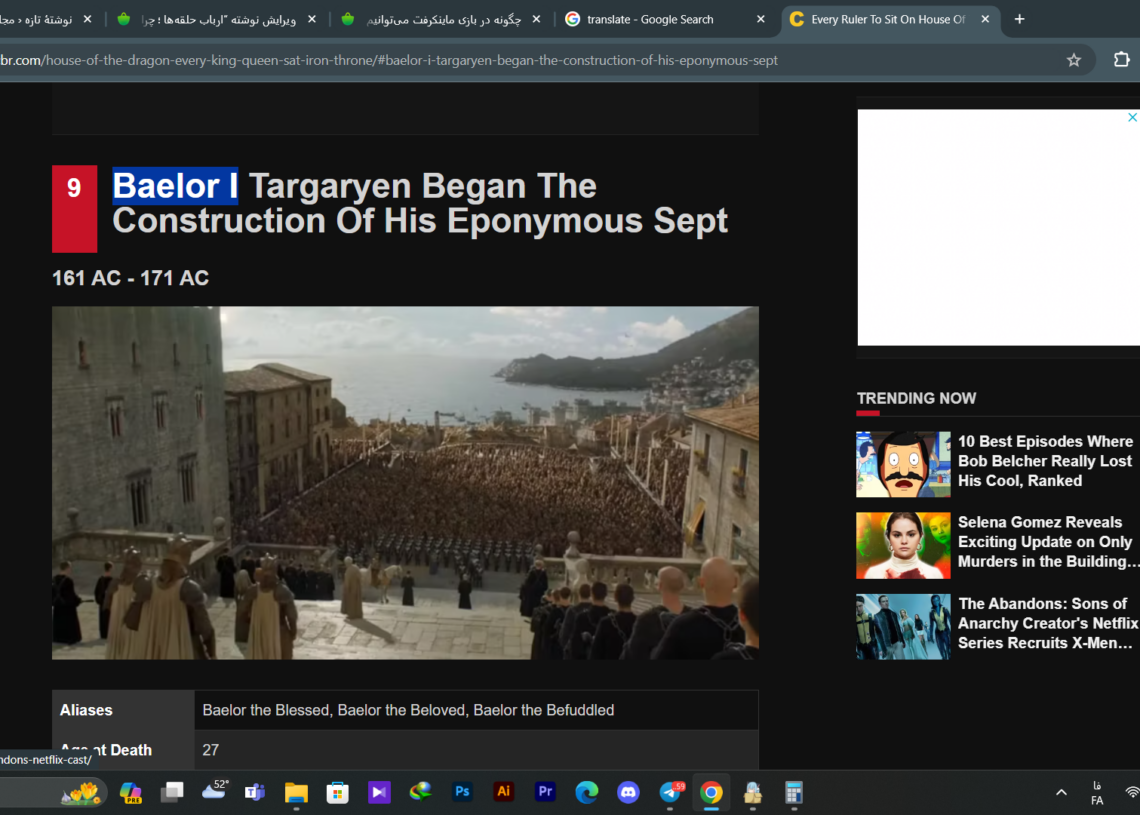The height and width of the screenshot is (815, 1140).
Task: Launch Adobe Premiere Pro from the taskbar
Action: (545, 791)
